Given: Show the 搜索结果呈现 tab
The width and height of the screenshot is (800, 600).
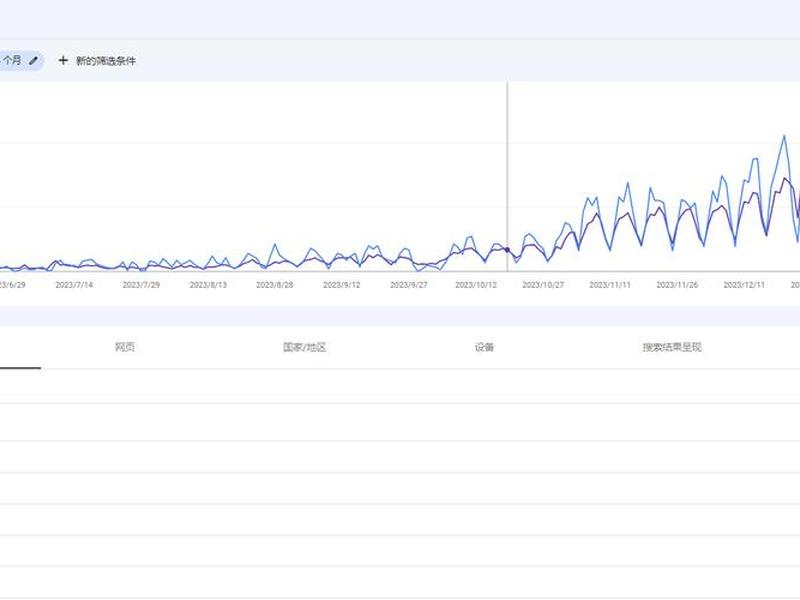Looking at the screenshot, I should (672, 347).
